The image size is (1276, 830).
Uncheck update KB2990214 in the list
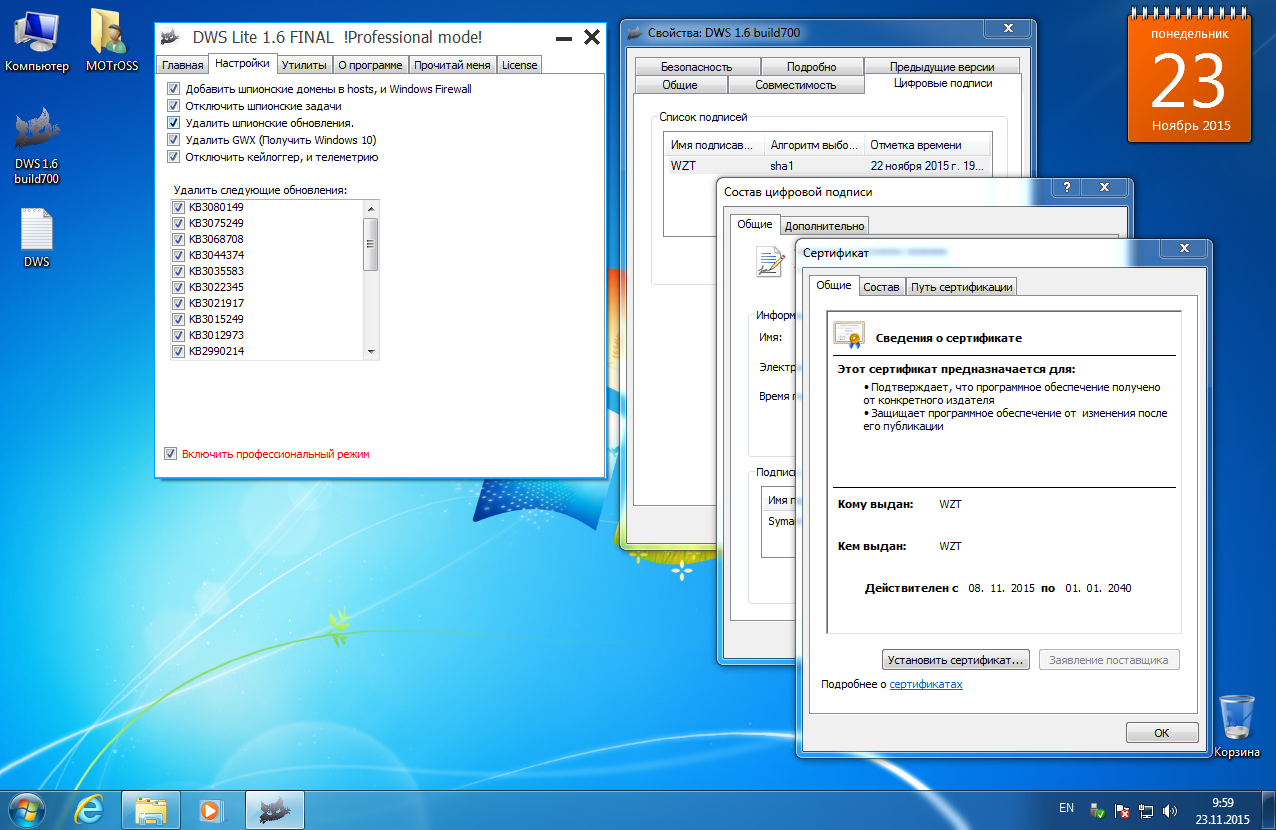pyautogui.click(x=179, y=351)
